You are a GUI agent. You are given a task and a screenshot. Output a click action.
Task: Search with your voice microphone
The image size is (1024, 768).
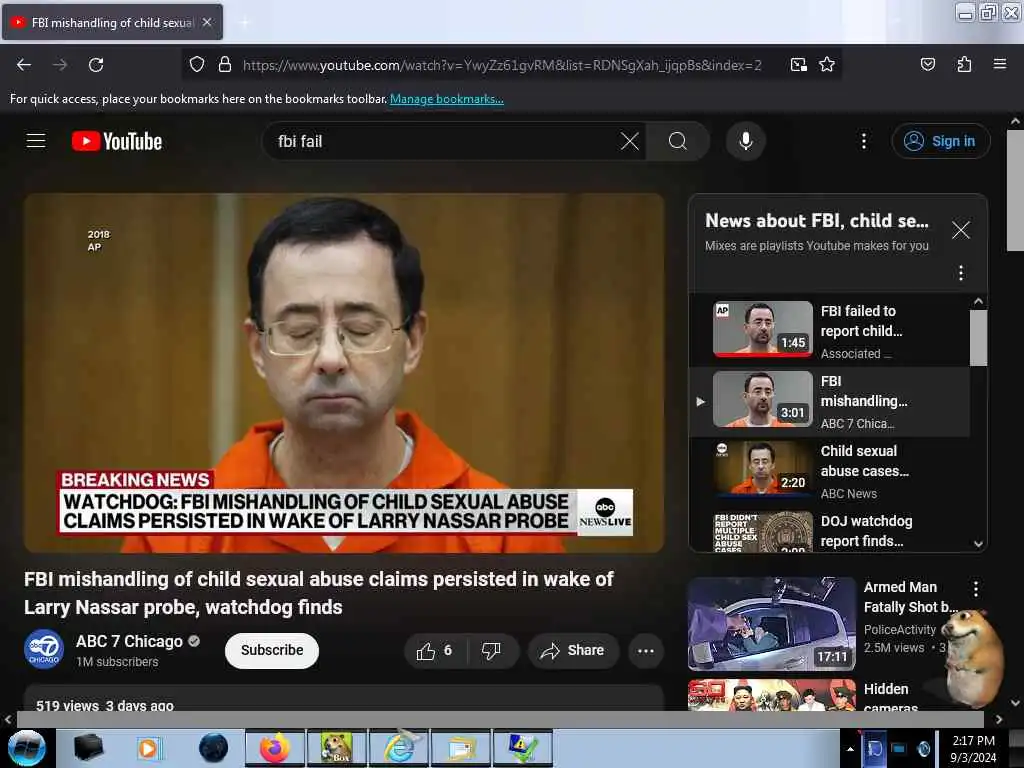tap(745, 141)
